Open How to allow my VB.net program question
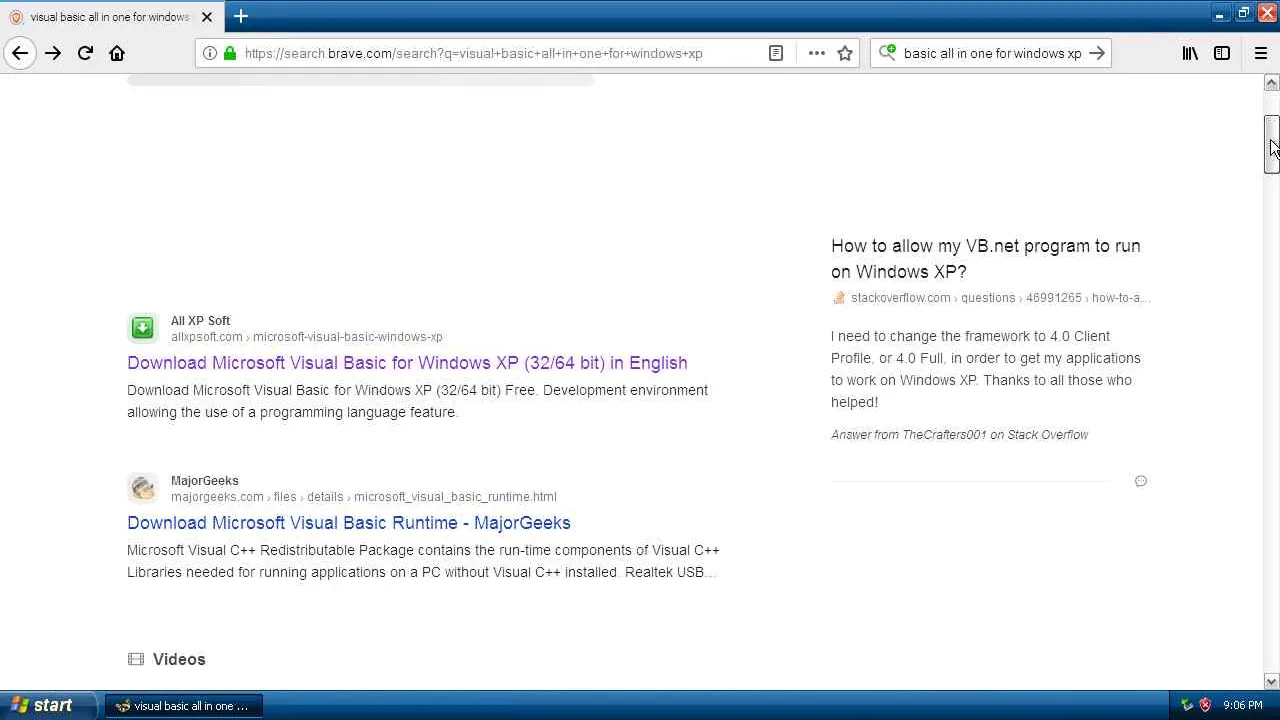The image size is (1280, 720). [x=985, y=259]
